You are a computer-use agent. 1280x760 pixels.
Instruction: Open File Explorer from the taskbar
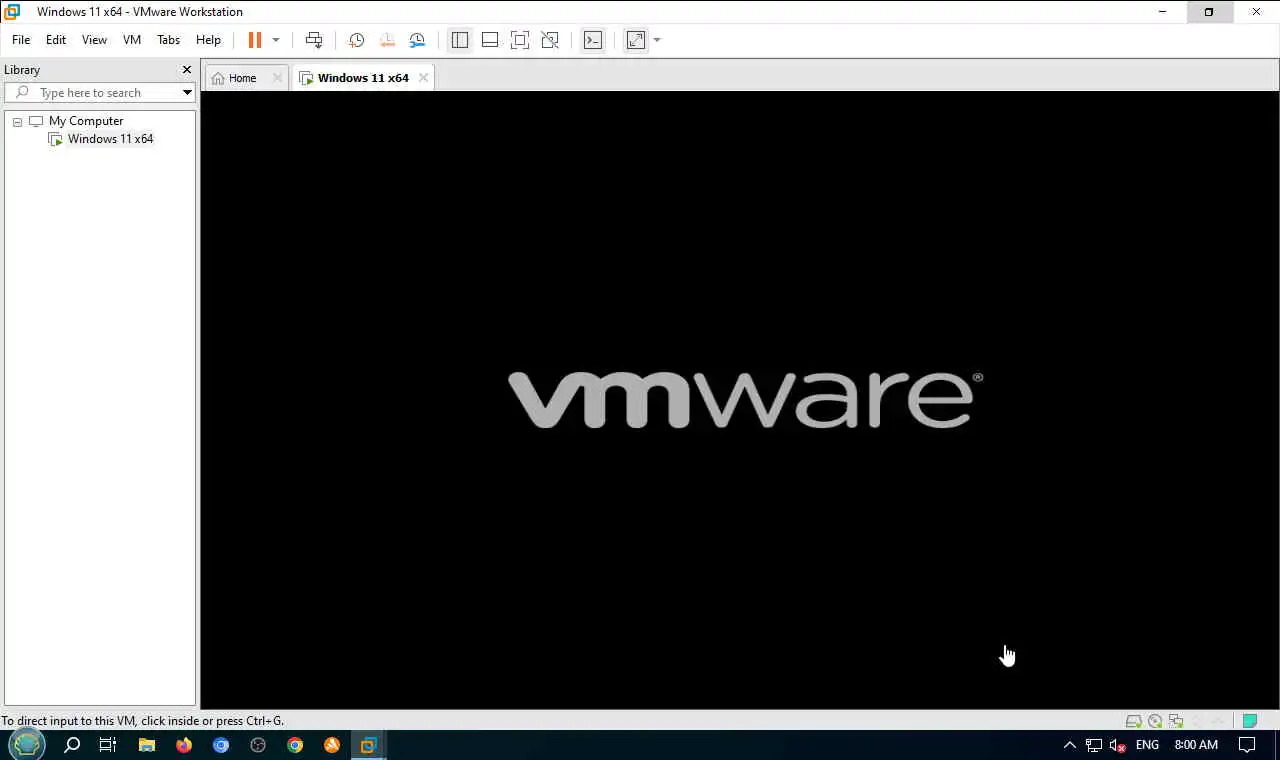coord(147,745)
